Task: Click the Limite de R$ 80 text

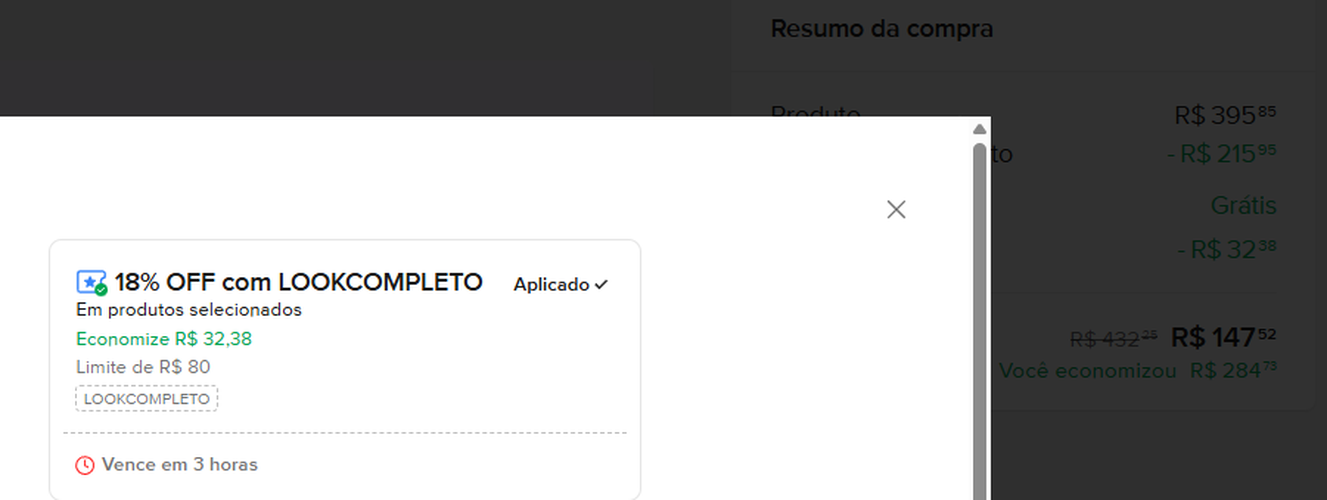Action: pos(143,367)
